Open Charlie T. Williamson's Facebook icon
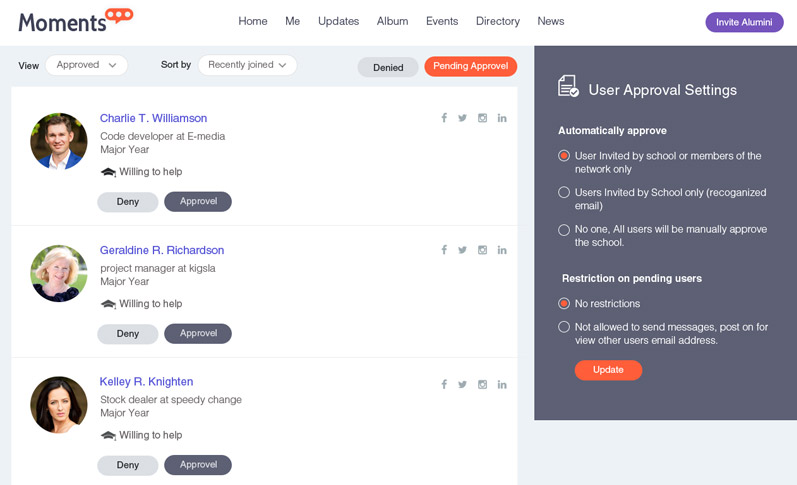Viewport: 797px width, 485px height. click(x=444, y=118)
